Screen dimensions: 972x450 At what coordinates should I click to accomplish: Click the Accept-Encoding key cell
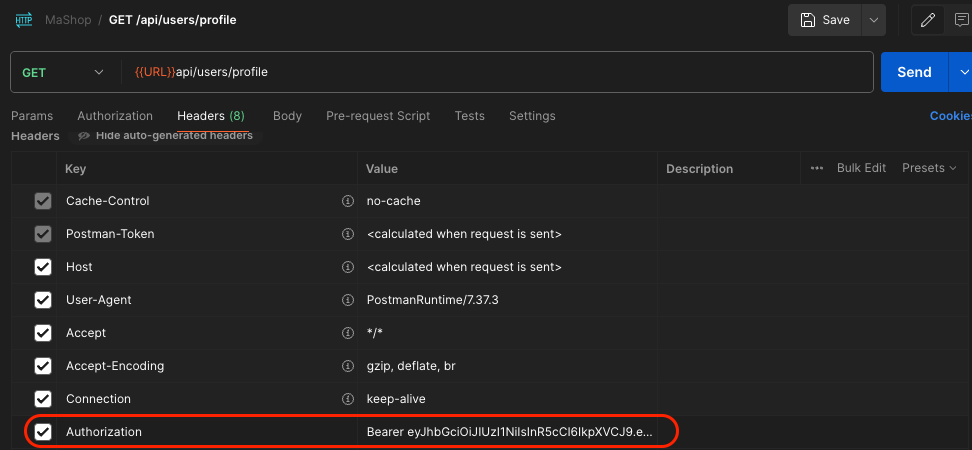(207, 366)
